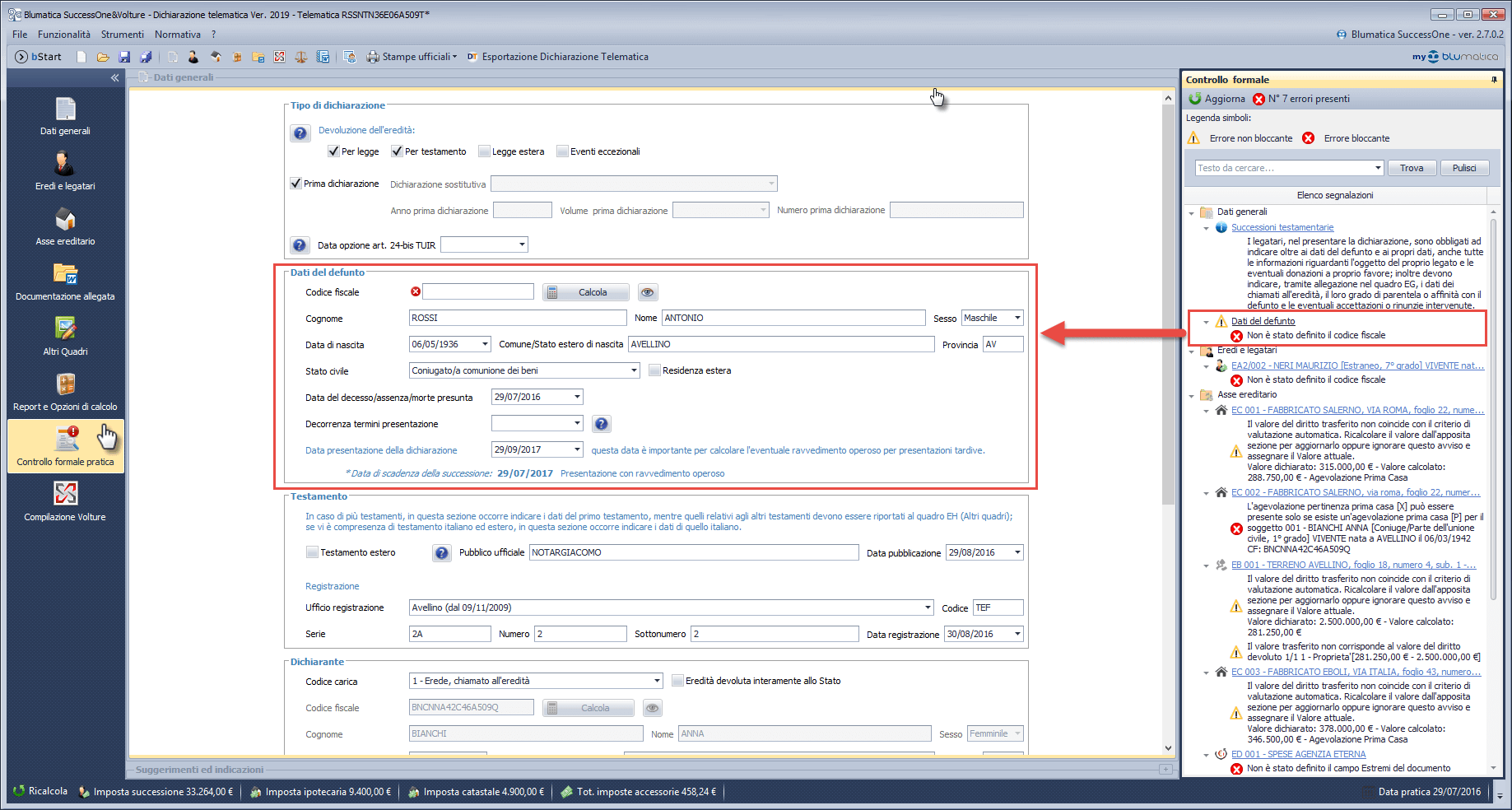Enable Legge estera checkbox
Image resolution: width=1512 pixels, height=810 pixels.
click(x=484, y=151)
